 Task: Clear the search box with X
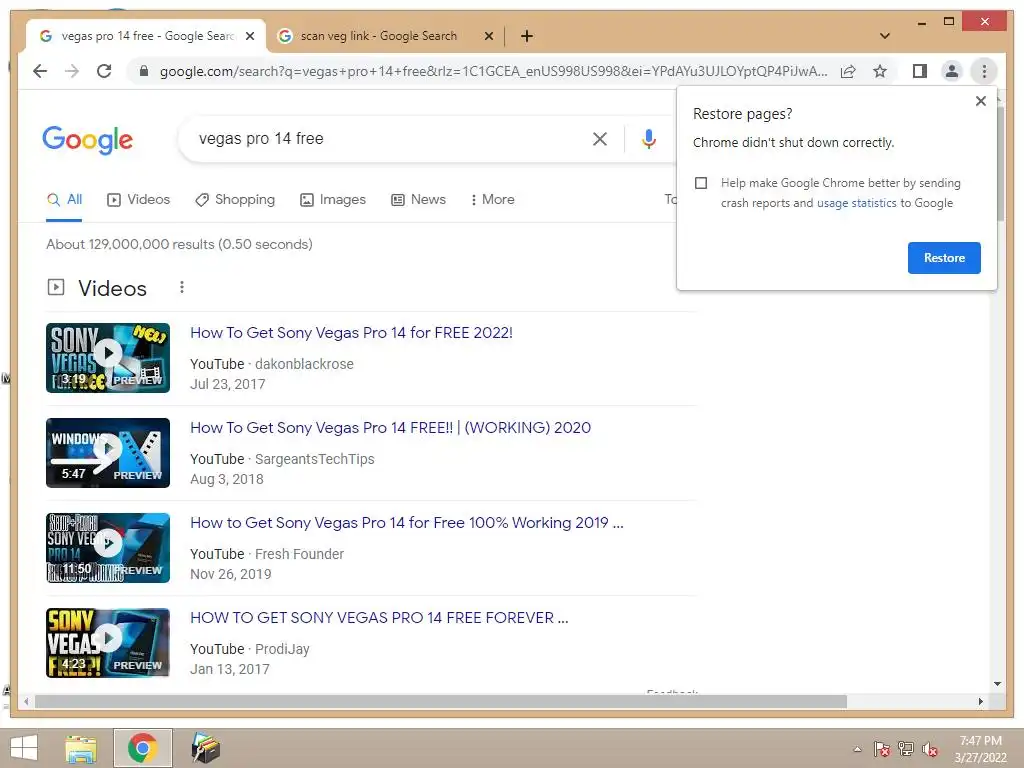(600, 138)
